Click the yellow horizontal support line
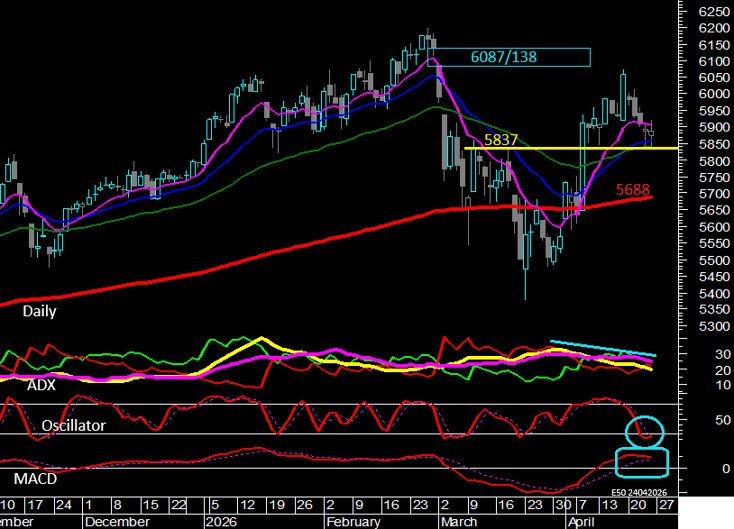Image resolution: width=734 pixels, height=529 pixels. 560,148
